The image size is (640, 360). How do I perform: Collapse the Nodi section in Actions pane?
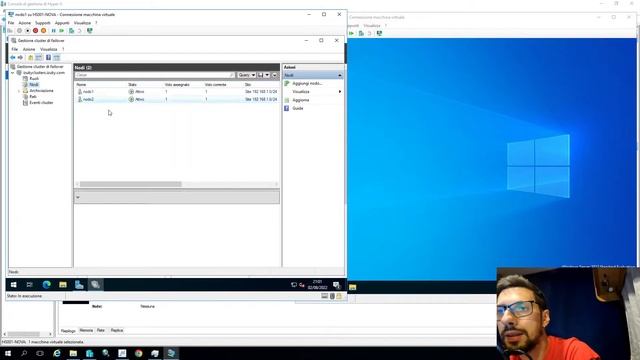pyautogui.click(x=340, y=76)
